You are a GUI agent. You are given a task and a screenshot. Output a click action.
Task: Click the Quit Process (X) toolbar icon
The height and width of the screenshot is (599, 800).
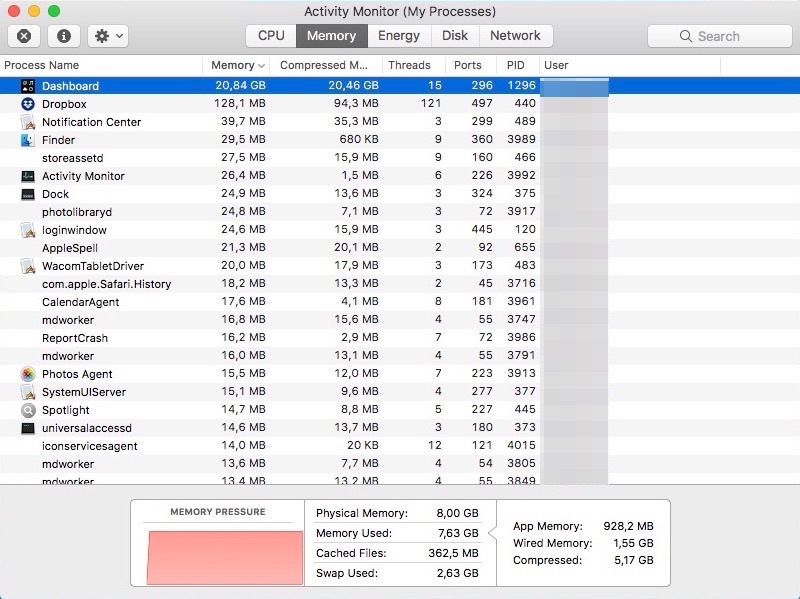[x=22, y=35]
